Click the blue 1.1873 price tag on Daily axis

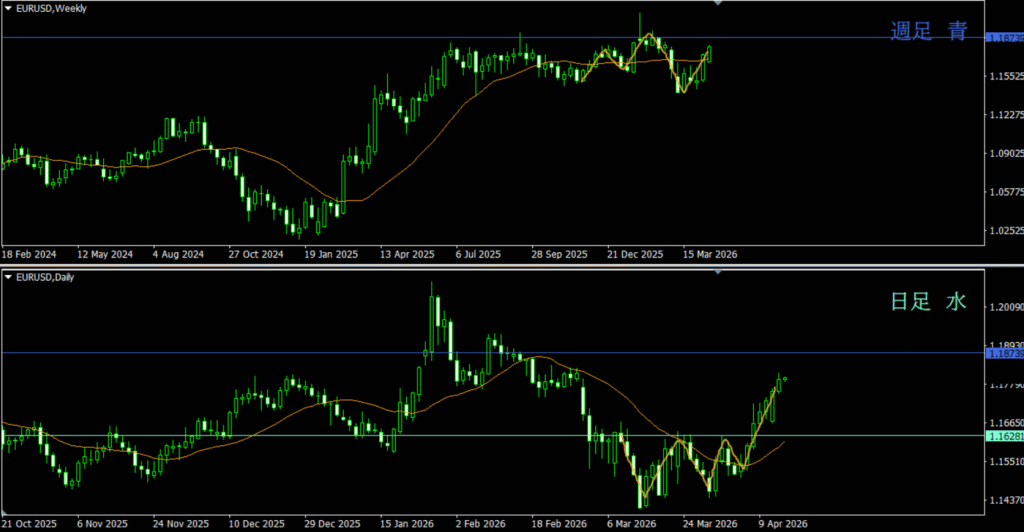coord(1004,353)
